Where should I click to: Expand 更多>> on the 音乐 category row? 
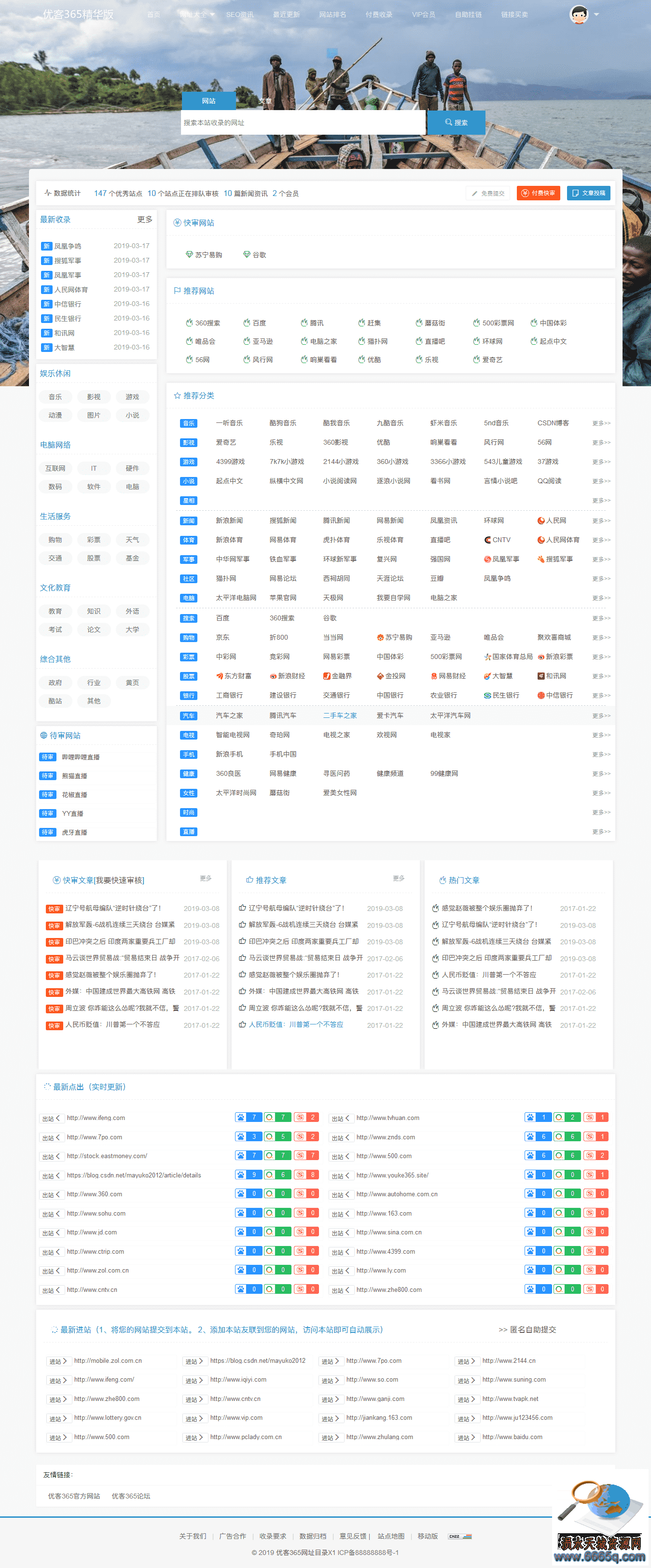[x=601, y=423]
